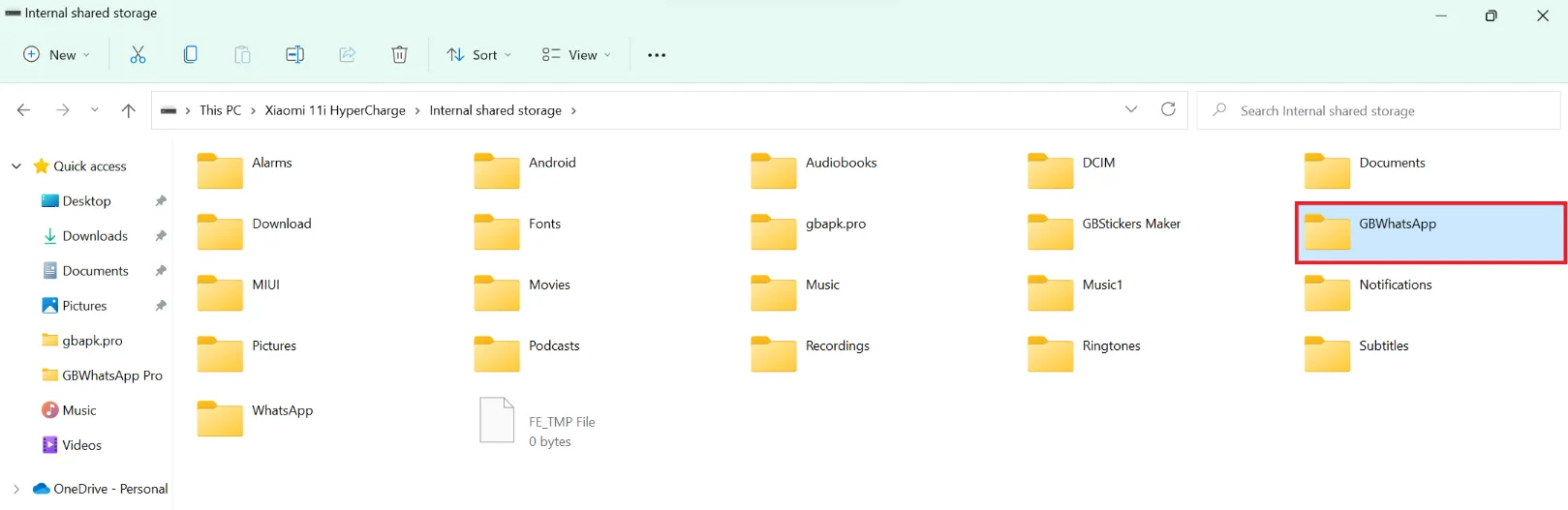Click This PC in the breadcrumb
The image size is (1568, 510).
220,110
